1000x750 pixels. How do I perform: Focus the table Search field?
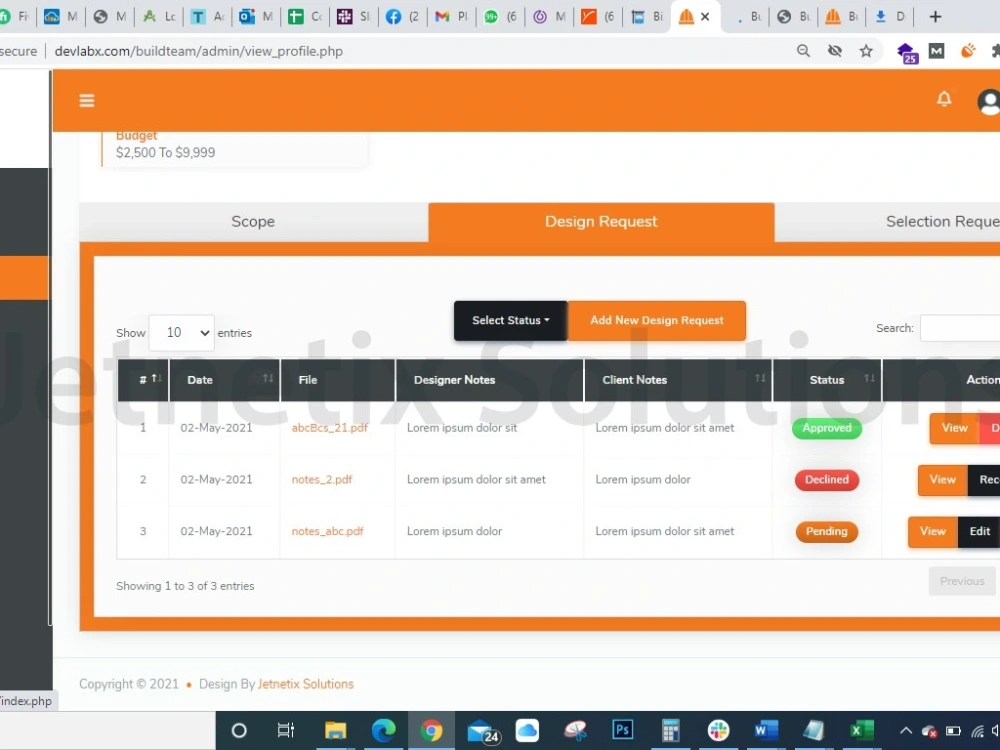point(960,328)
